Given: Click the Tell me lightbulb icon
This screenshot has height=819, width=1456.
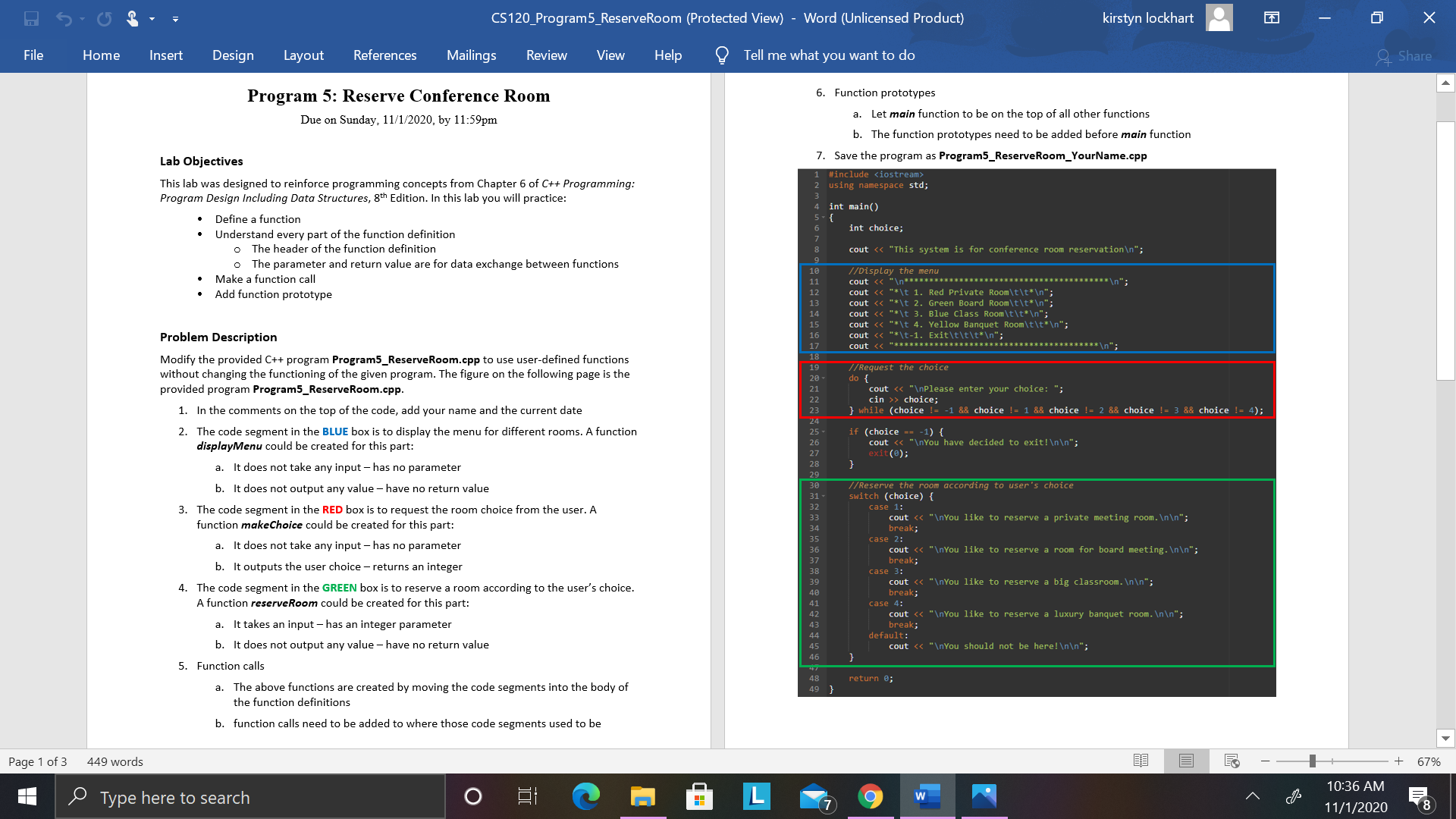Looking at the screenshot, I should click(721, 55).
